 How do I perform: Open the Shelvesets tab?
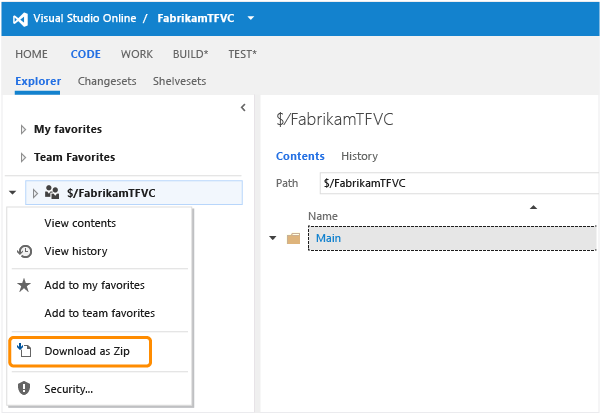[179, 81]
